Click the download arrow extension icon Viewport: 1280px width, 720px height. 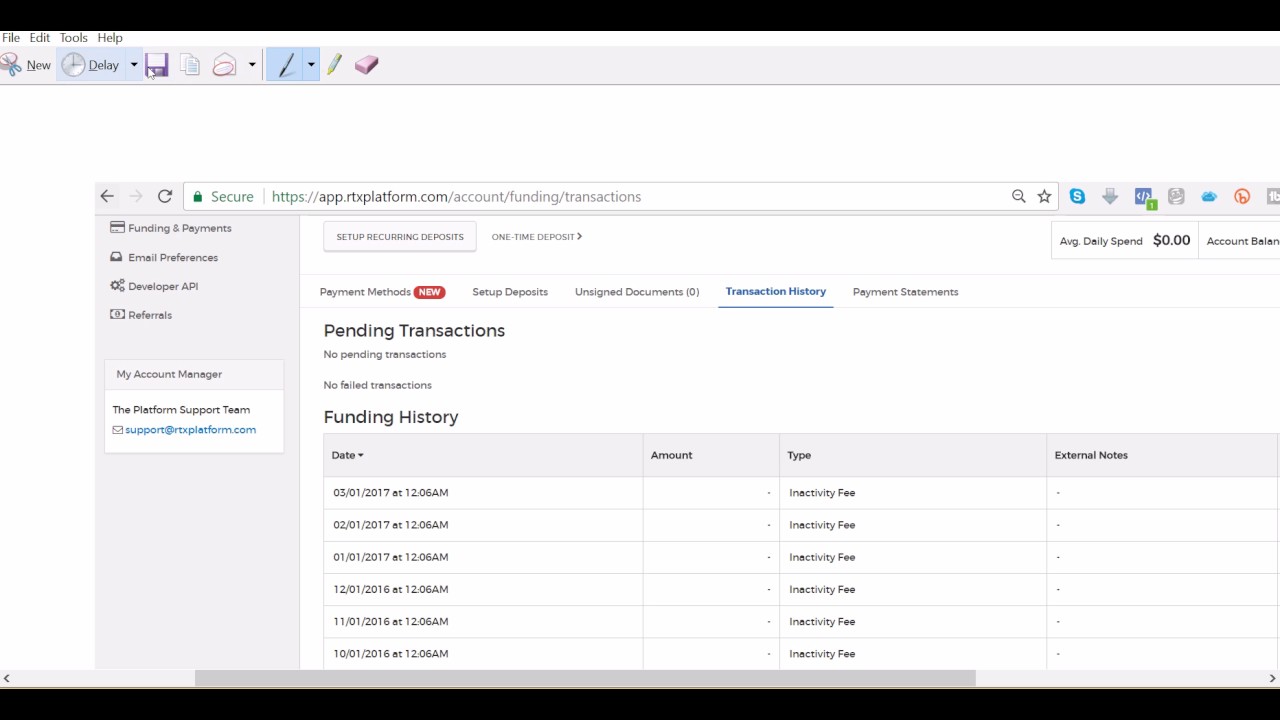[1110, 197]
